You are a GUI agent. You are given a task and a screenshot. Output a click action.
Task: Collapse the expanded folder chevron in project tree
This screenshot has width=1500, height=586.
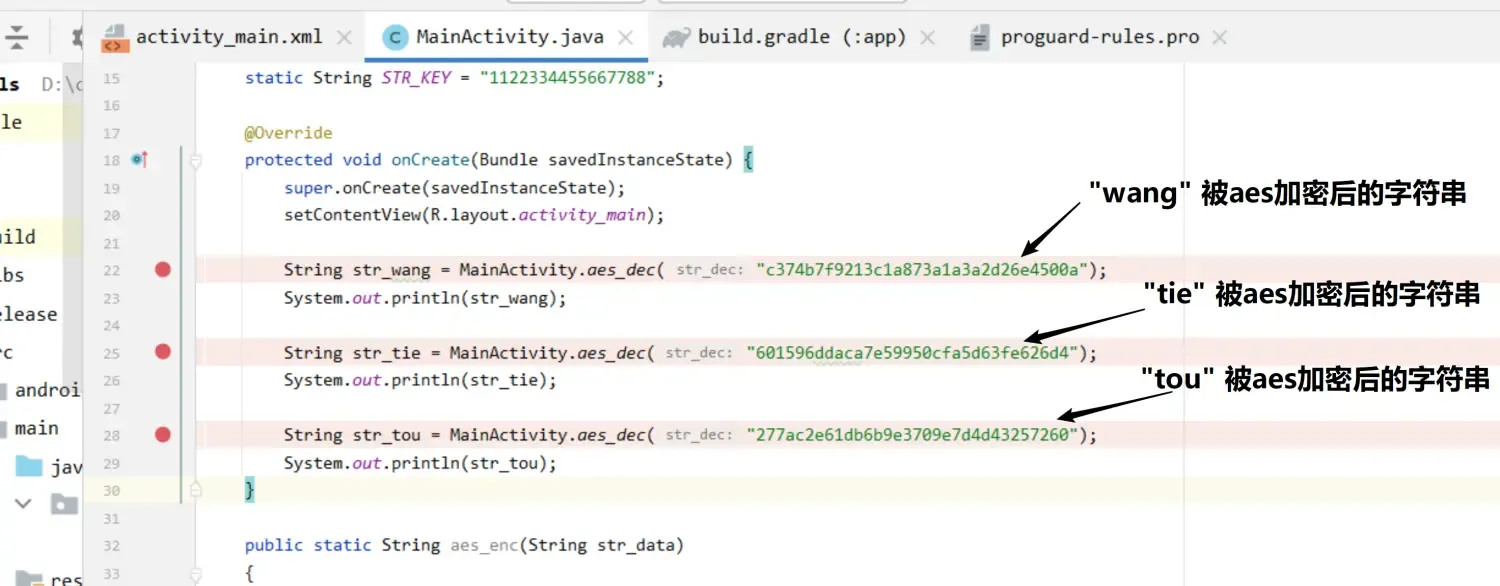coord(22,504)
